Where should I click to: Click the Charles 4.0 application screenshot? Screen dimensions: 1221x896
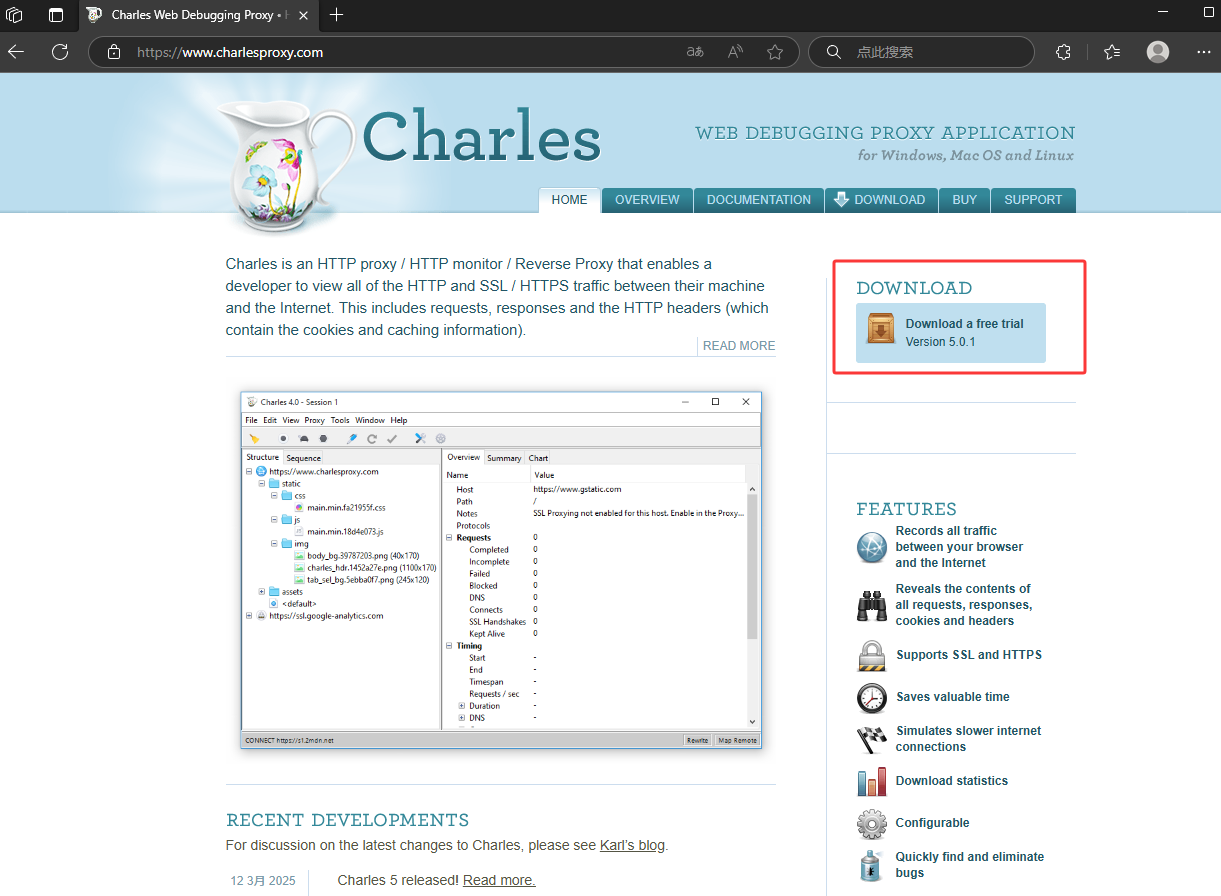click(501, 570)
